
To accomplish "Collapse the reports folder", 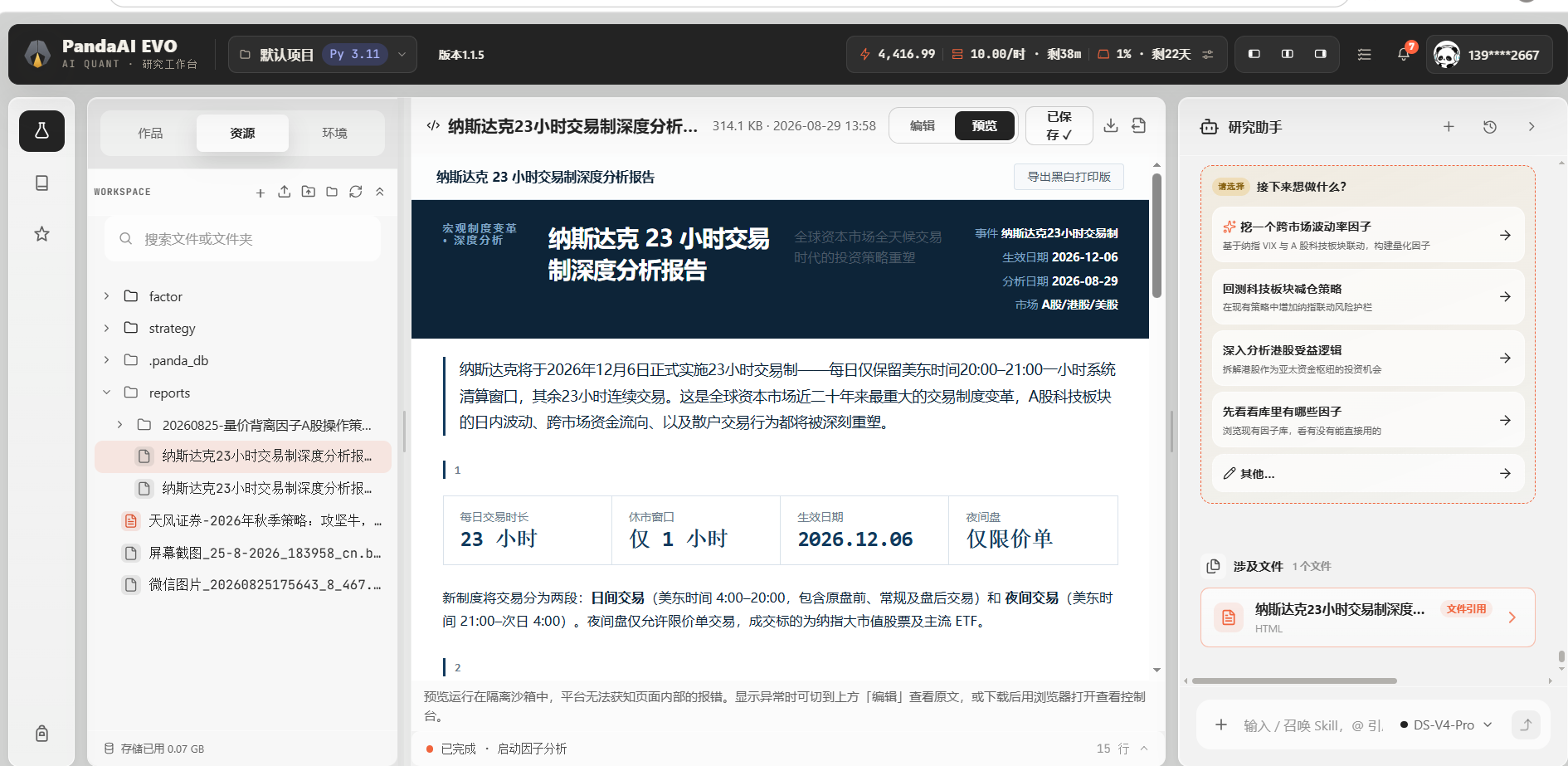I will click(106, 393).
